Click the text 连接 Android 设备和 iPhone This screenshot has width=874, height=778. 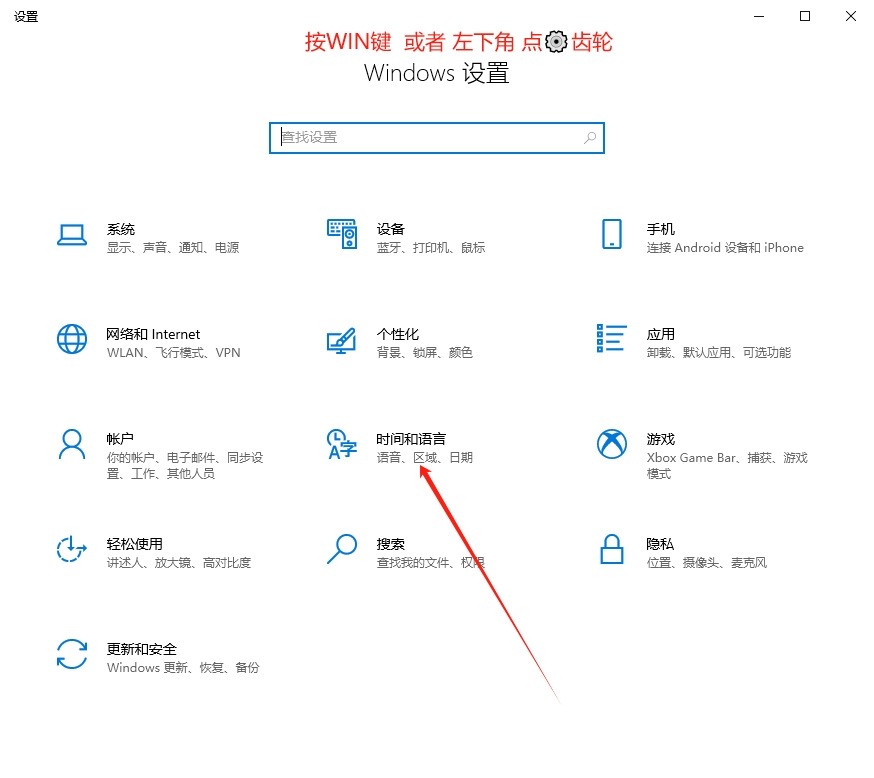(x=725, y=247)
